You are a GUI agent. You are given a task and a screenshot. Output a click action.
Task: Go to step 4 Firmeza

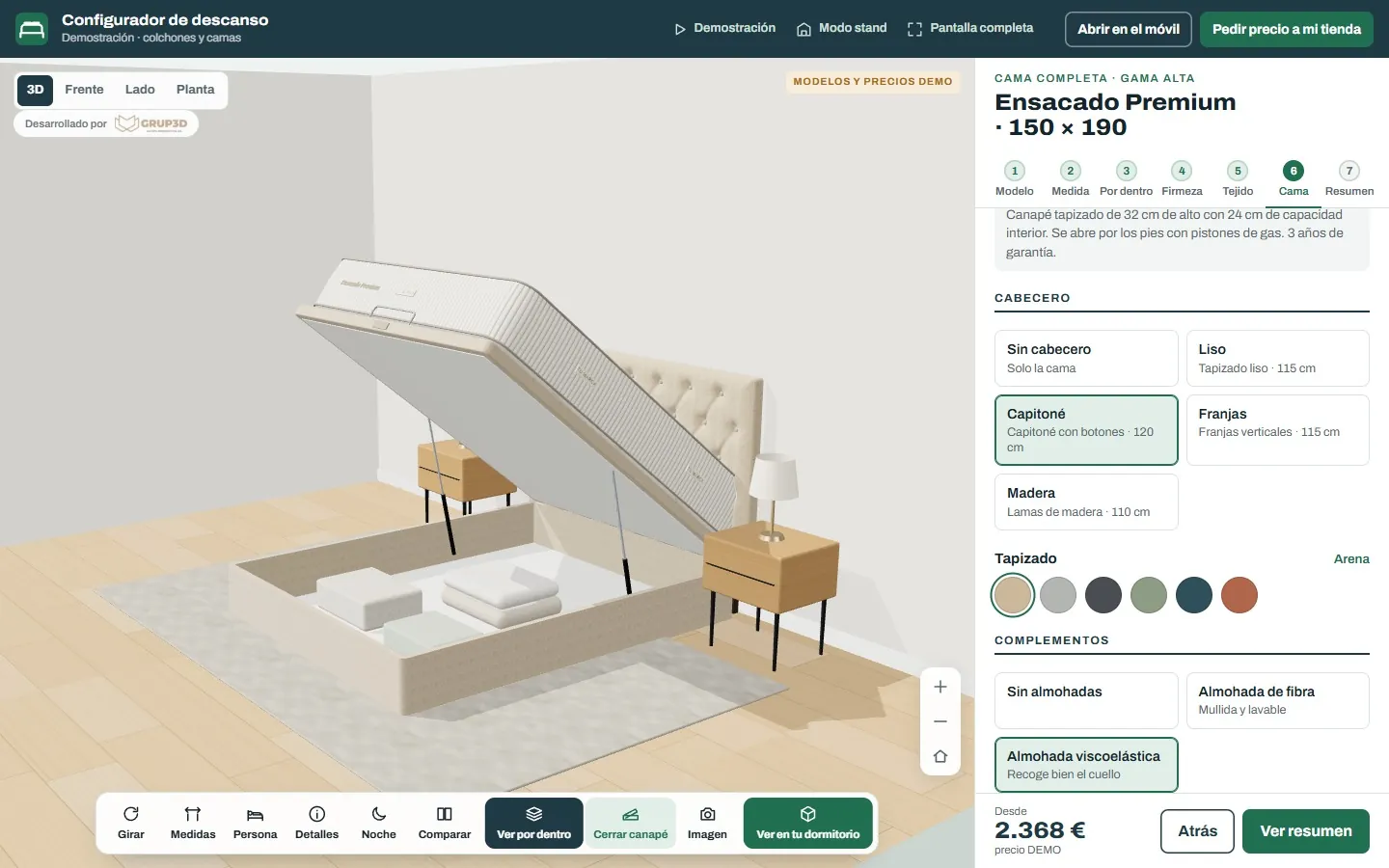1182,178
